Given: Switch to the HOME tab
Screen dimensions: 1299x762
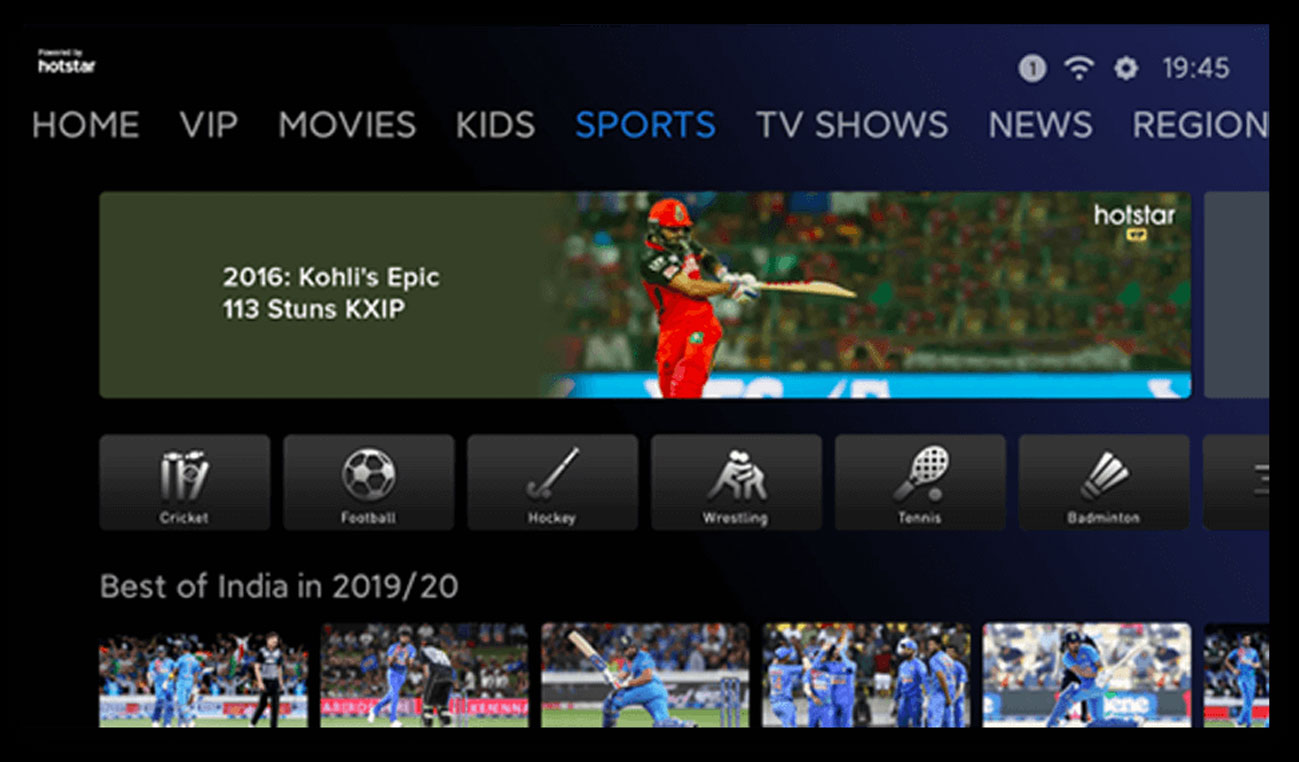Looking at the screenshot, I should click(86, 125).
